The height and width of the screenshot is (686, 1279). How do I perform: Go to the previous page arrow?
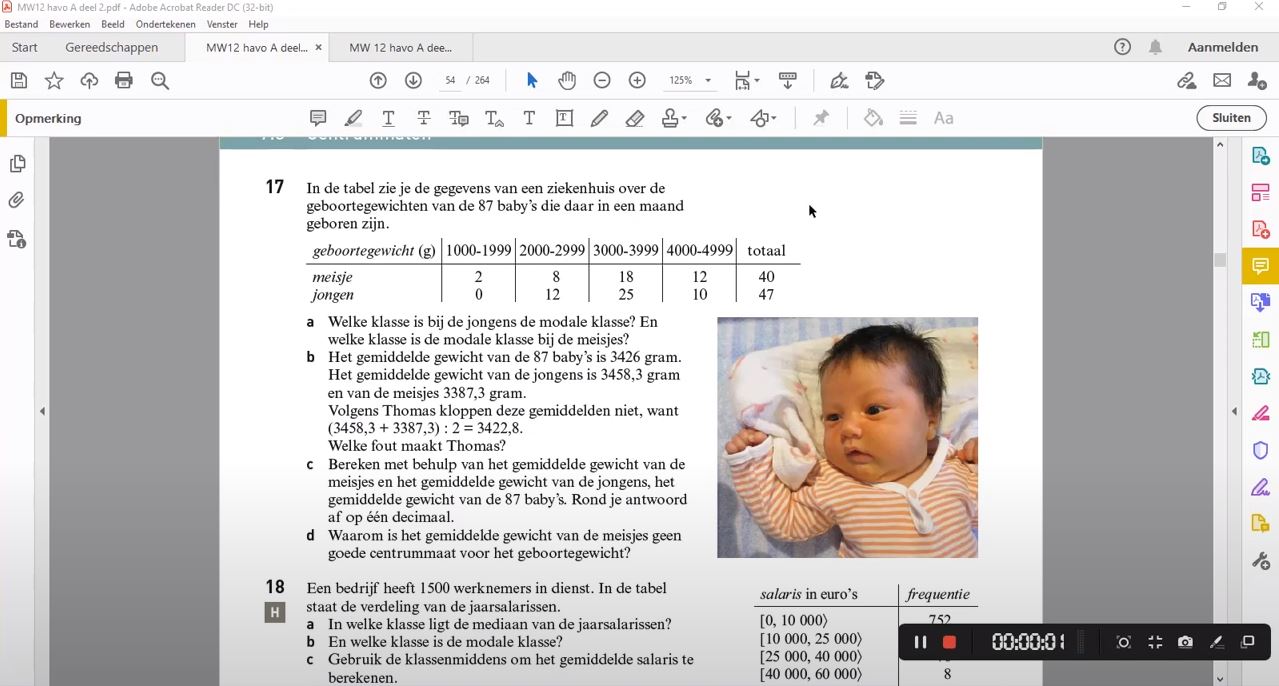(378, 81)
